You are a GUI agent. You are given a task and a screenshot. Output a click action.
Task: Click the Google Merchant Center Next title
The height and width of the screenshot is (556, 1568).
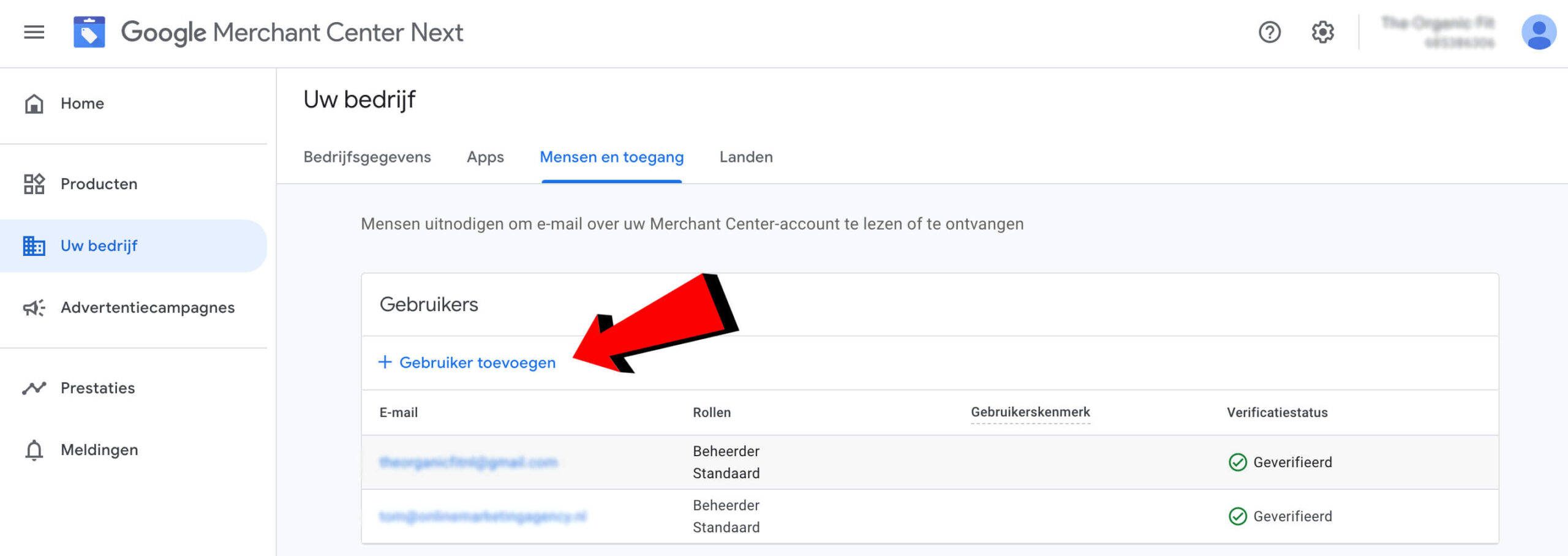[292, 32]
